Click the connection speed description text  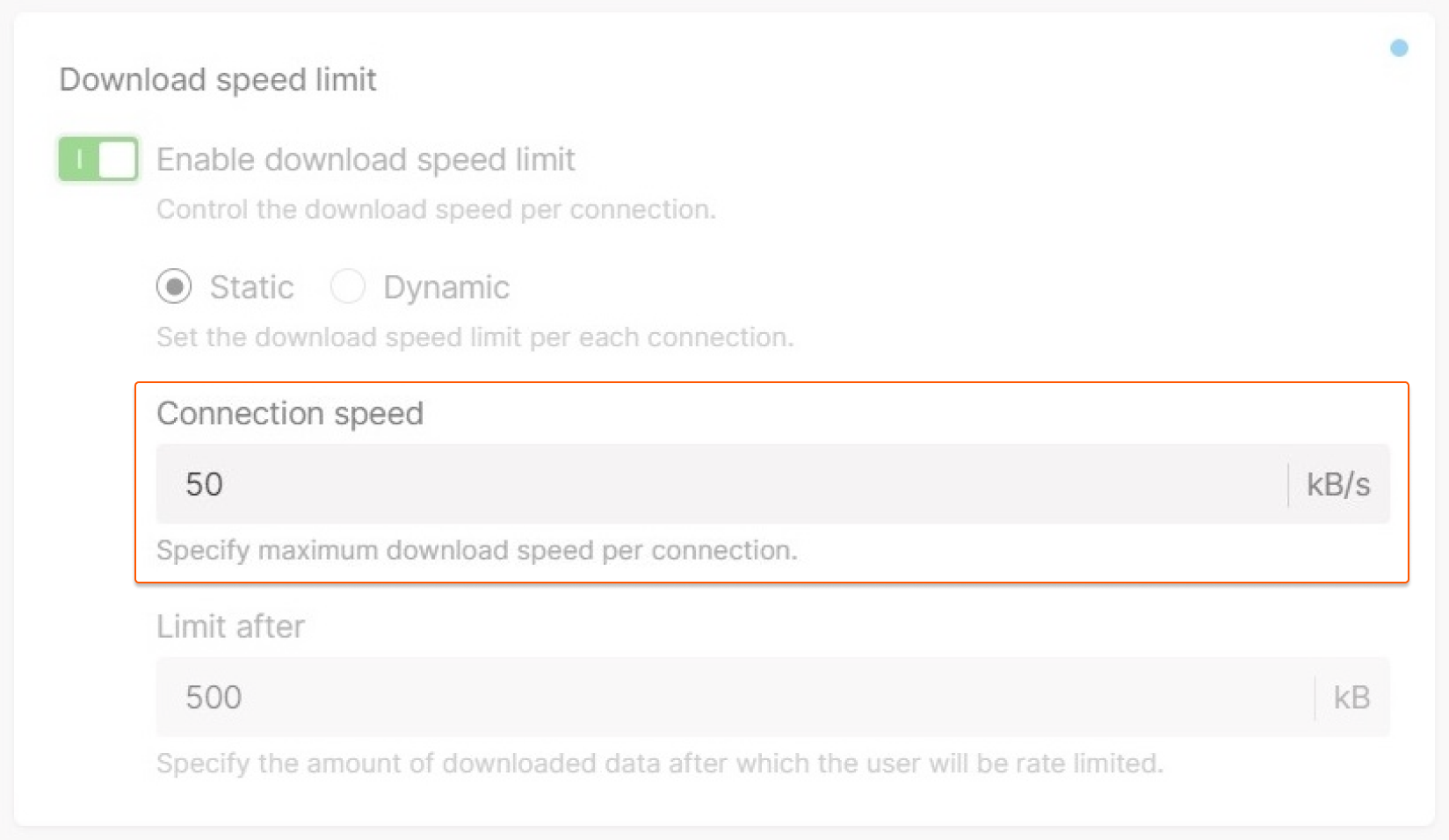[x=477, y=550]
